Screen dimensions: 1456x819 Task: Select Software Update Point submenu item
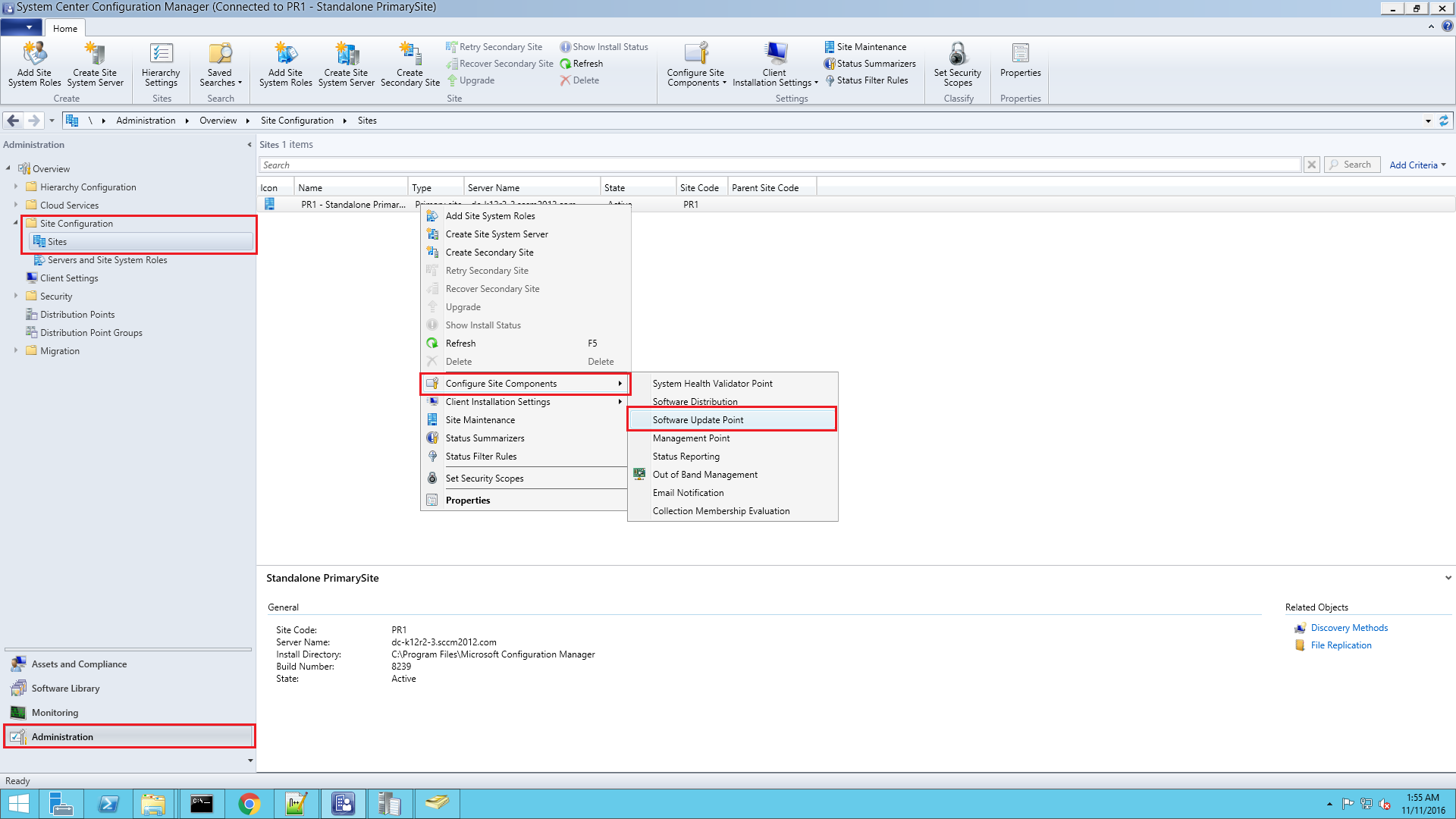(x=698, y=420)
